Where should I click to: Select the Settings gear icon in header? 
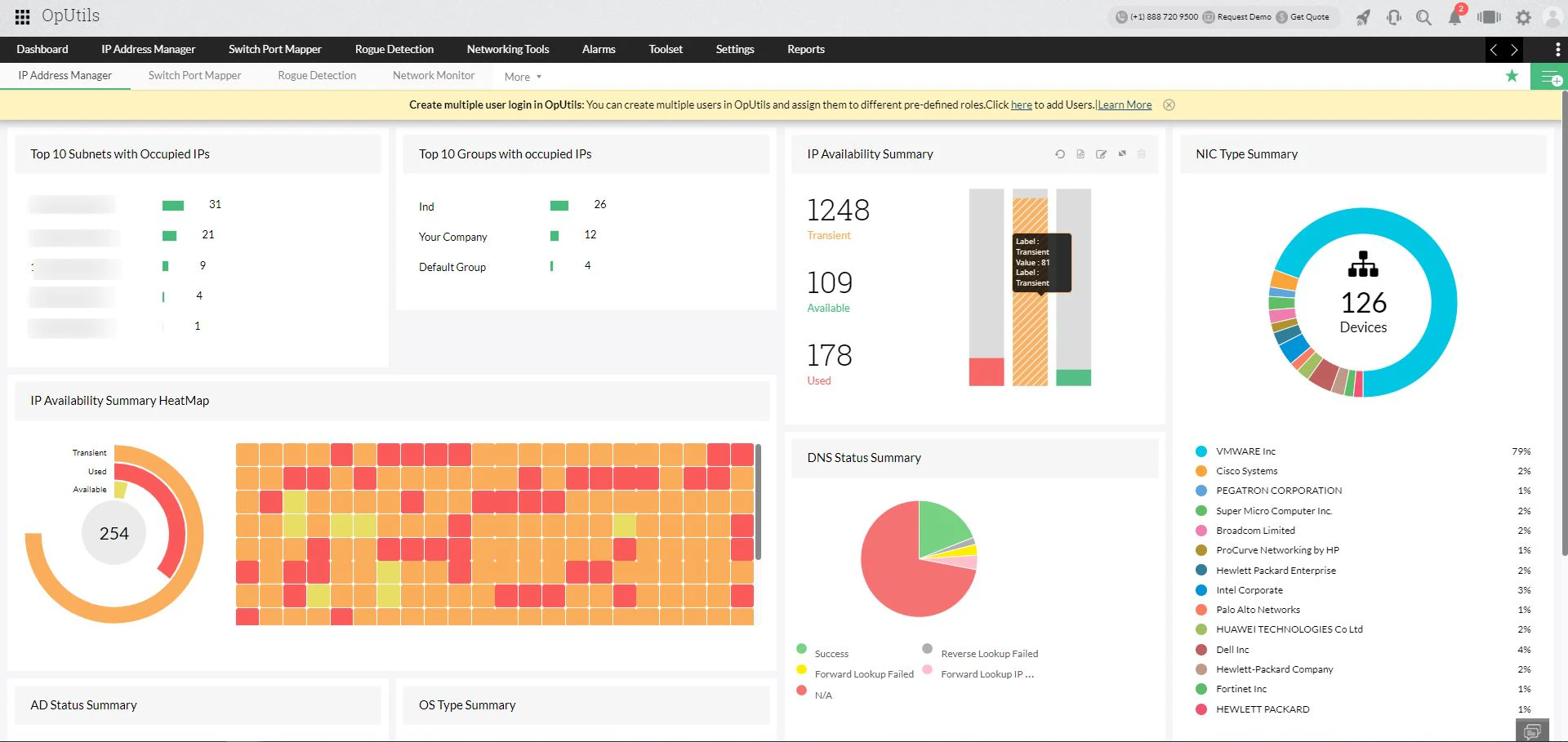point(1524,17)
